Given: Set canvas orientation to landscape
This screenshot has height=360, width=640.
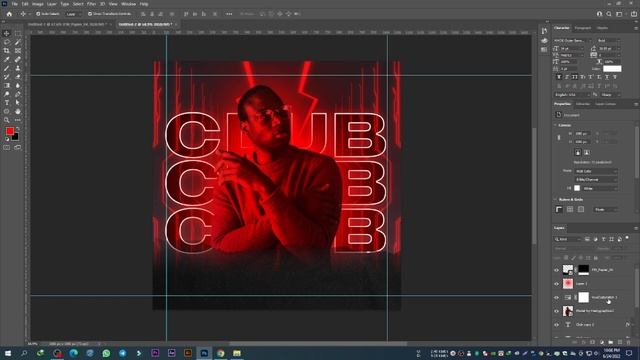Looking at the screenshot, I should 587,152.
